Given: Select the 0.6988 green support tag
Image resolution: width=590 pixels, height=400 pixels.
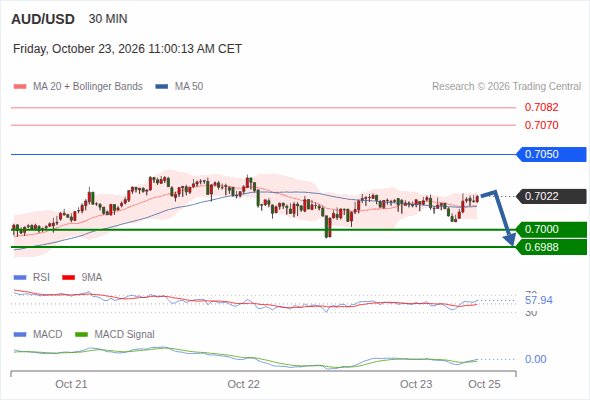Looking at the screenshot, I should [552, 247].
